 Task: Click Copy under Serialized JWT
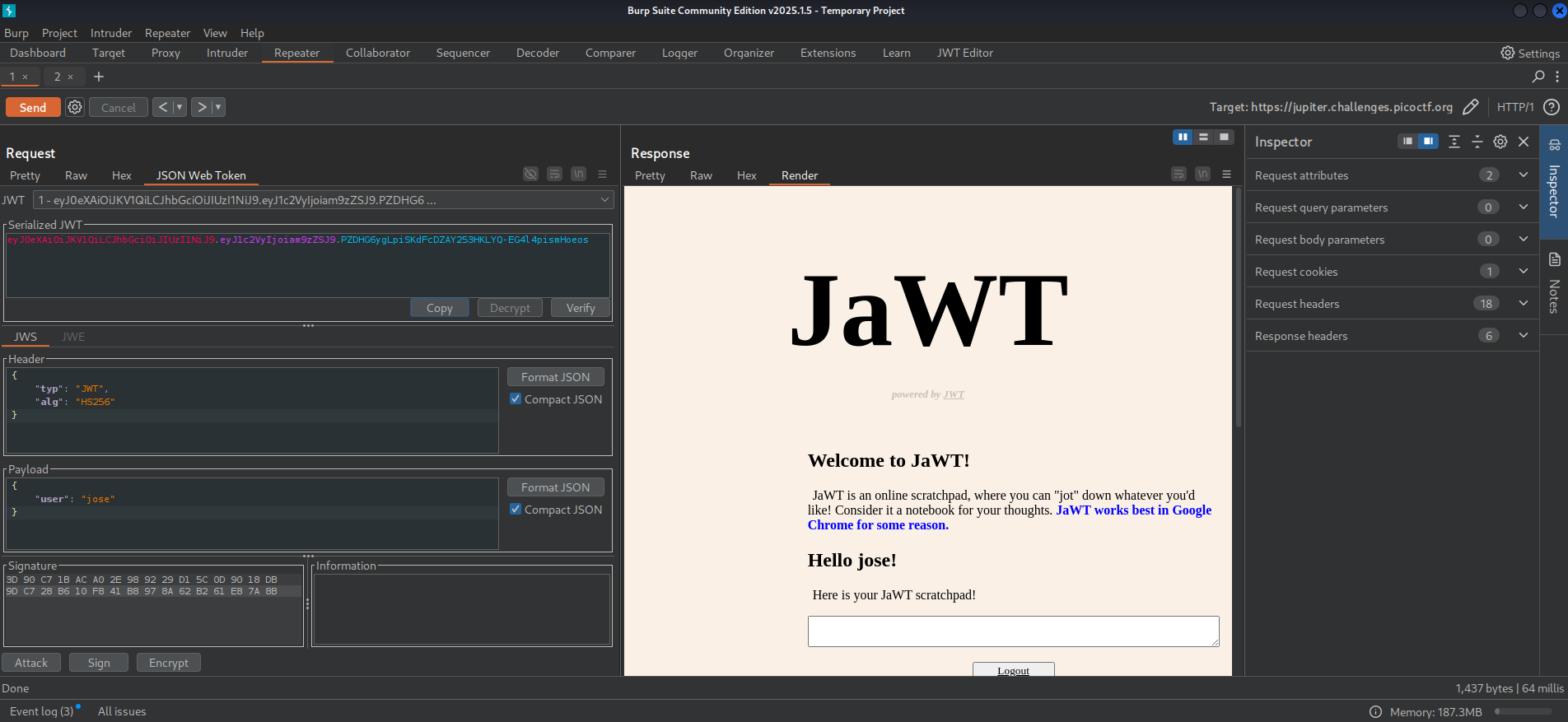(x=440, y=308)
